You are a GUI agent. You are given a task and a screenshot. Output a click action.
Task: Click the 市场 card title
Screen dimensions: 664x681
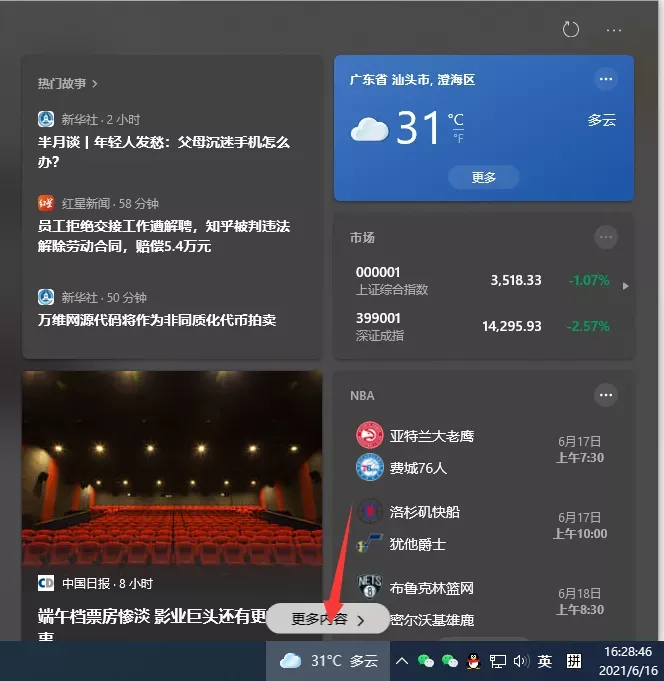(362, 238)
